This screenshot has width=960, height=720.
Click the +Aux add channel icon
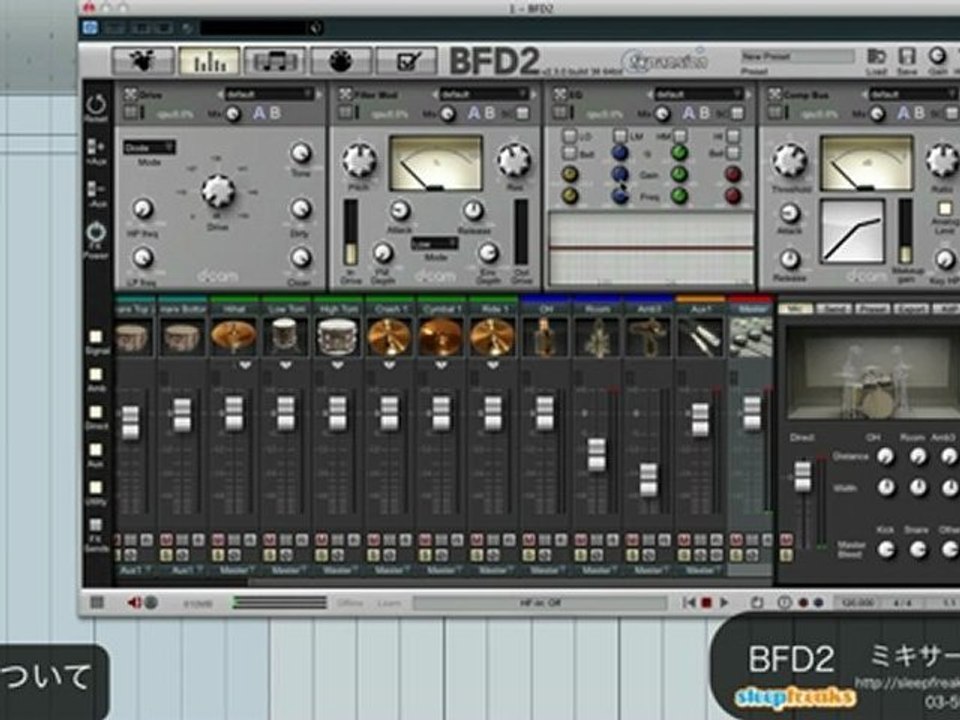tap(96, 148)
